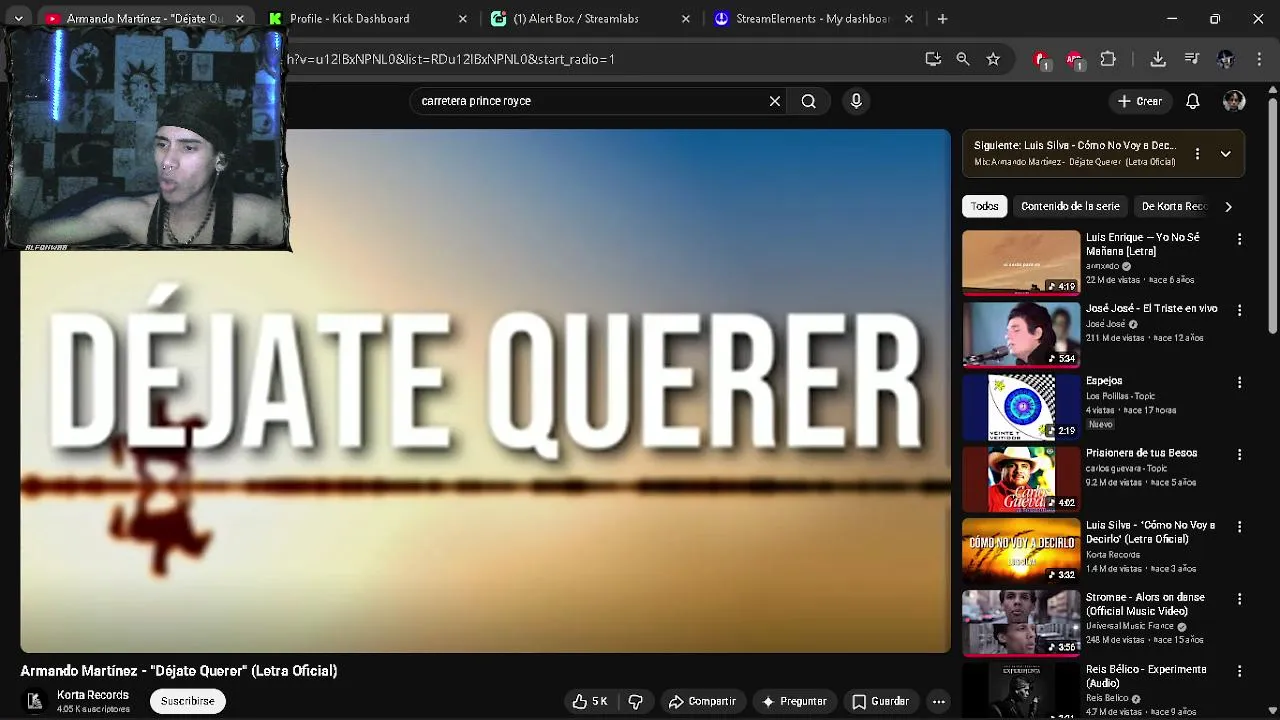Start voice search with the microphone
Screen dimensions: 1280x720
click(x=856, y=101)
